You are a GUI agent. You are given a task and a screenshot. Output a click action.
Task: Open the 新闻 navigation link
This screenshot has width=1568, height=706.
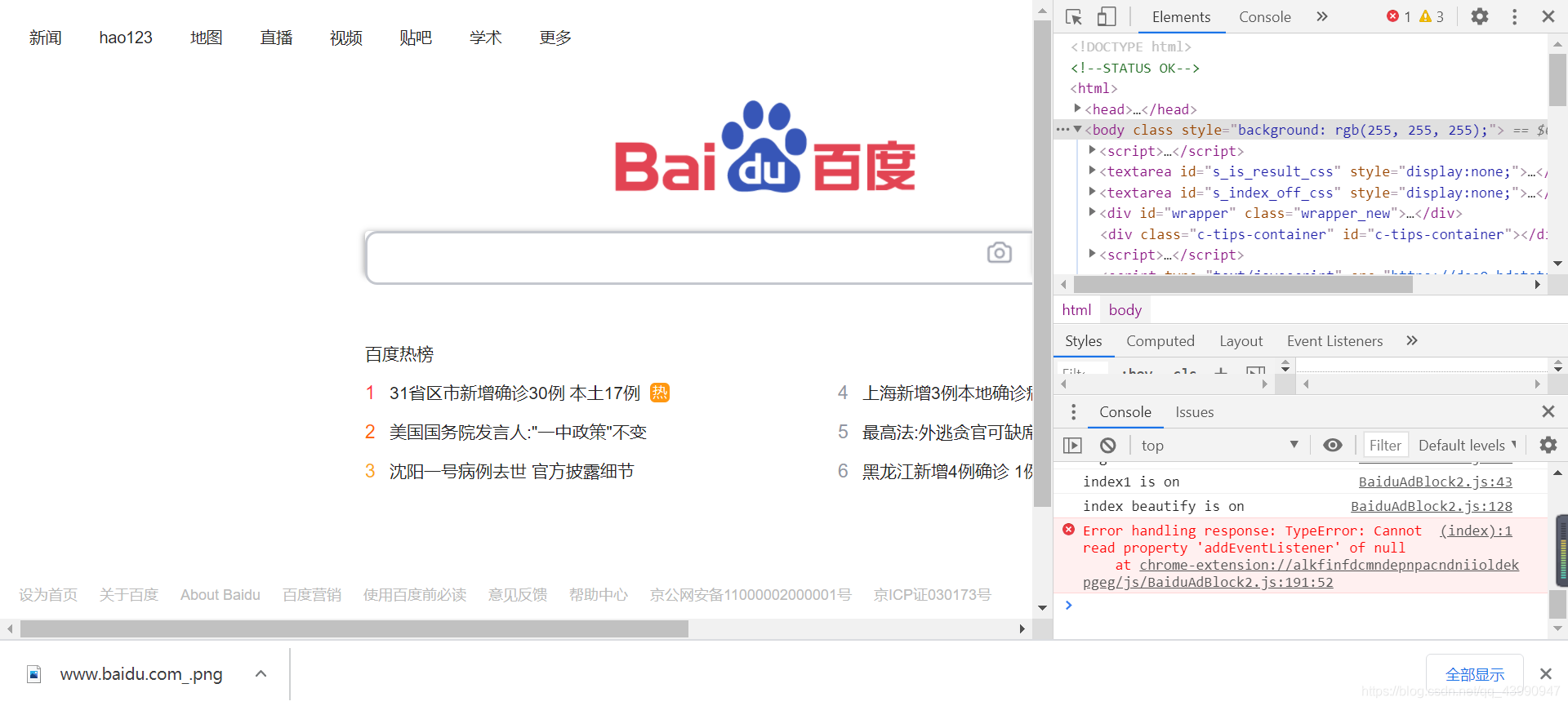pos(45,38)
